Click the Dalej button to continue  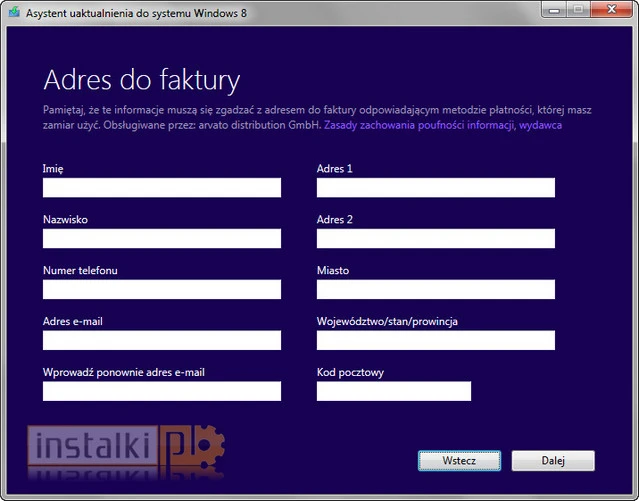553,461
